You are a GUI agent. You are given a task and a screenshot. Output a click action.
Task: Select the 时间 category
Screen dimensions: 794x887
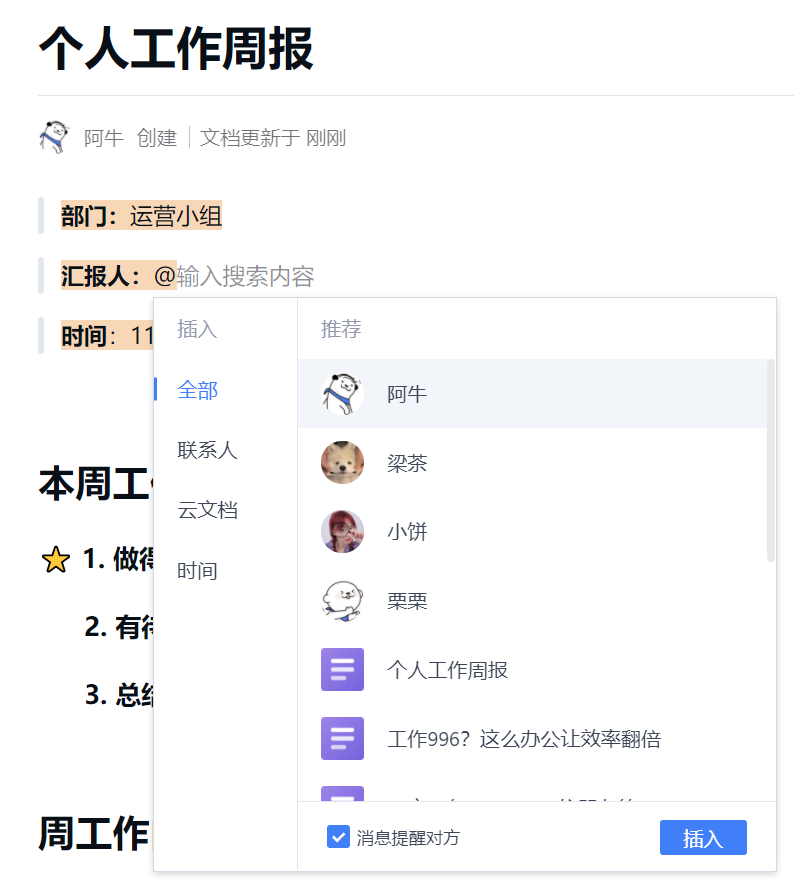(x=197, y=571)
